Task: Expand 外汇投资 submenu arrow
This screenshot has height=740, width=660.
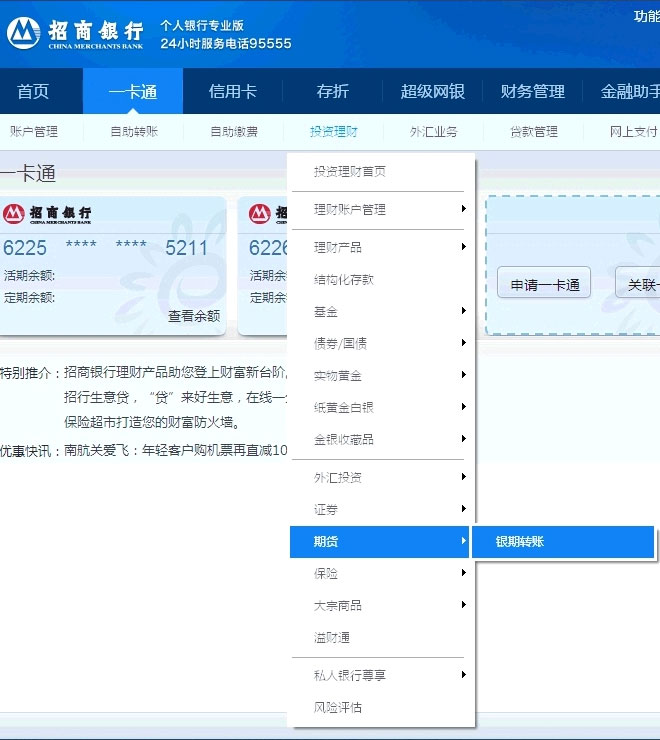Action: tap(464, 477)
